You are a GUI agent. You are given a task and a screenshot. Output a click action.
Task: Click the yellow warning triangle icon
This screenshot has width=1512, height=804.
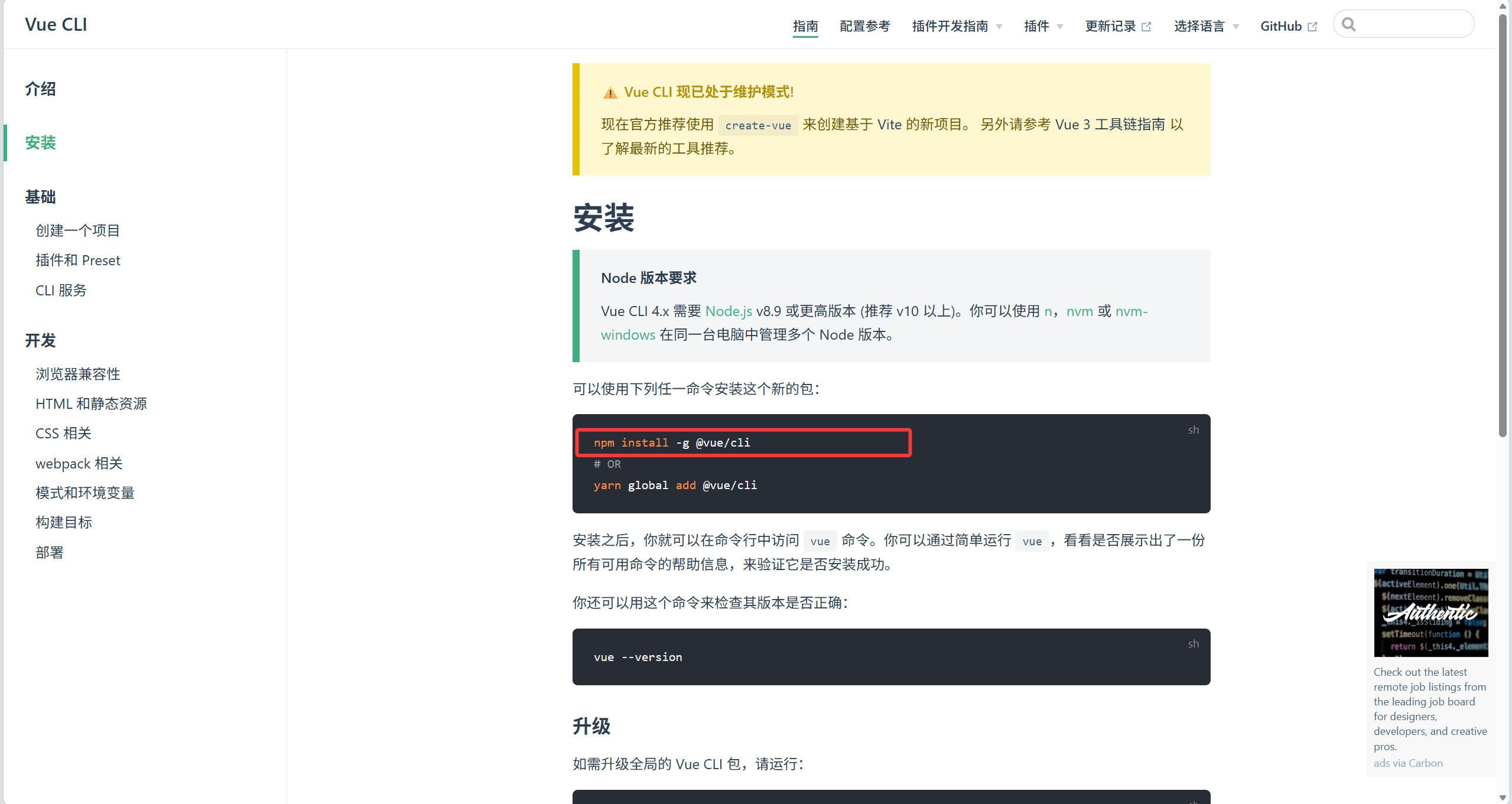(610, 93)
